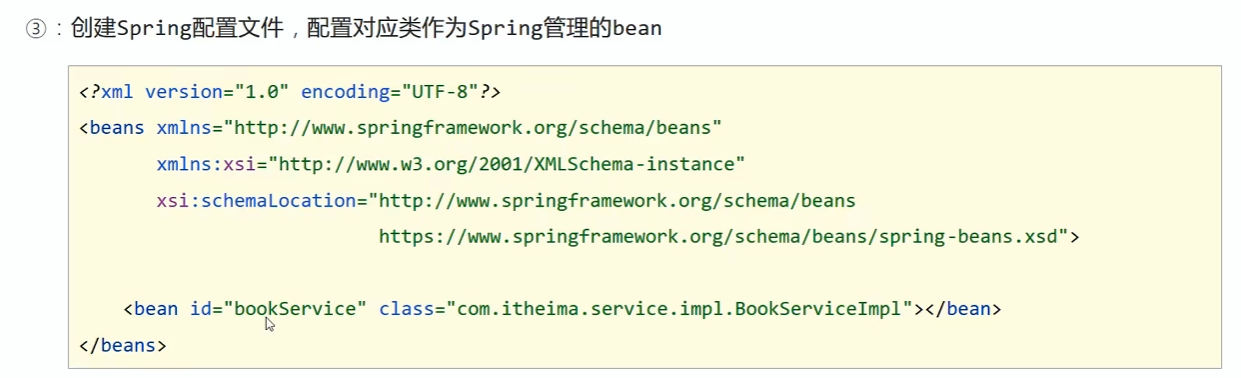Click the version="1.0" attribute
Viewport: 1241px width, 378px height.
coord(217,92)
